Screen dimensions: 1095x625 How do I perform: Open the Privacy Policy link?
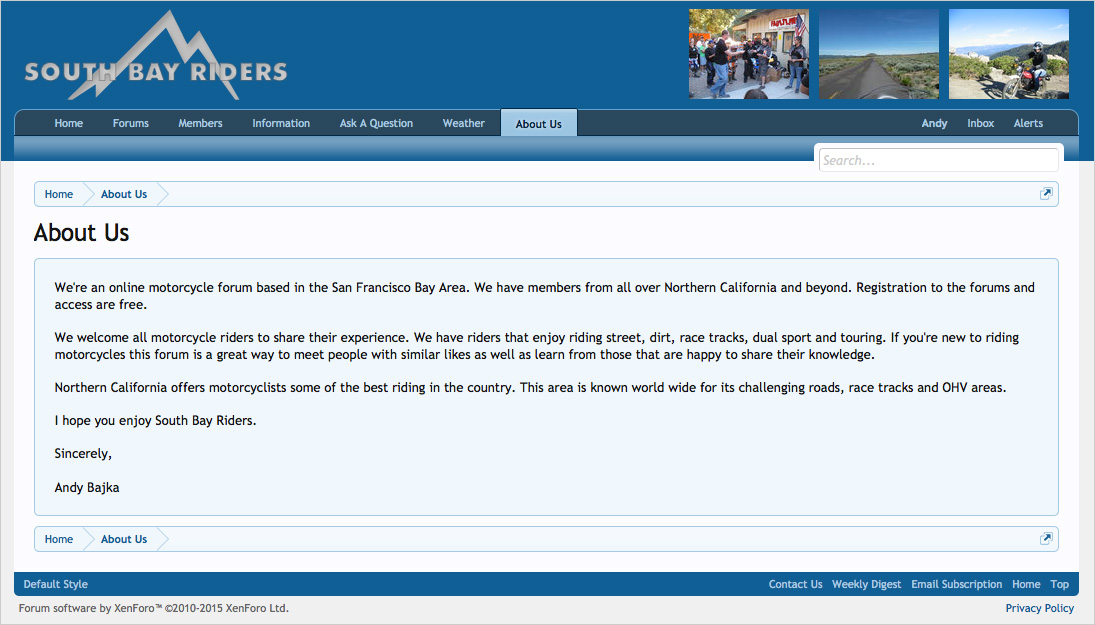click(x=1040, y=608)
